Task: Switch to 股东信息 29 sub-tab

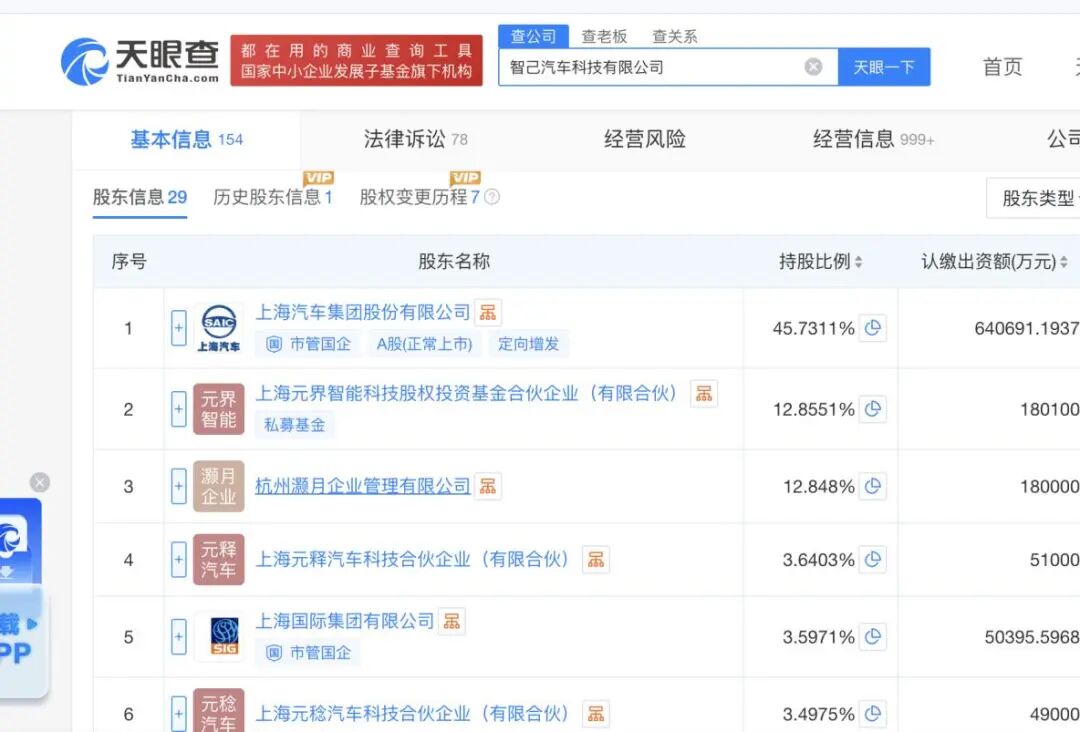Action: pyautogui.click(x=140, y=198)
